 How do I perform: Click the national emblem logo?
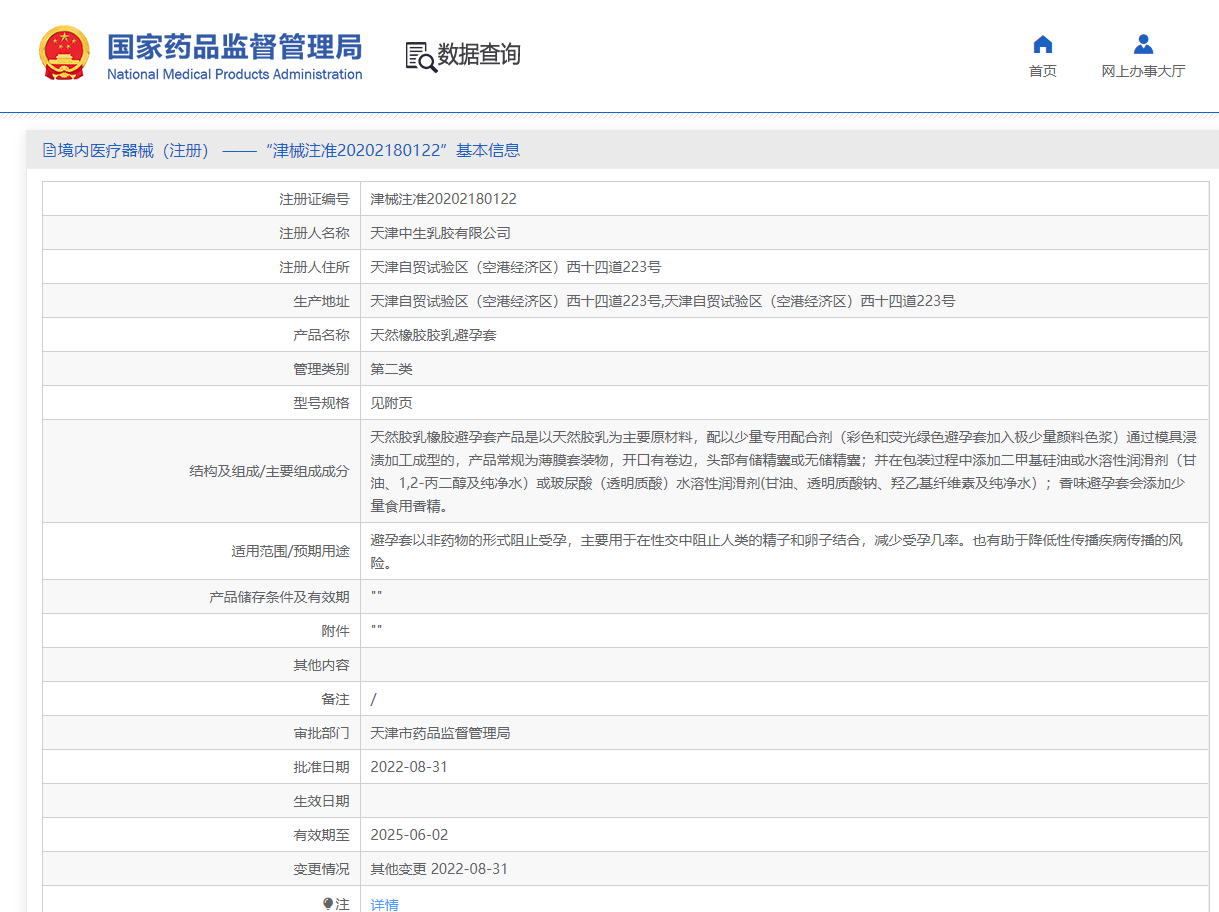[64, 54]
